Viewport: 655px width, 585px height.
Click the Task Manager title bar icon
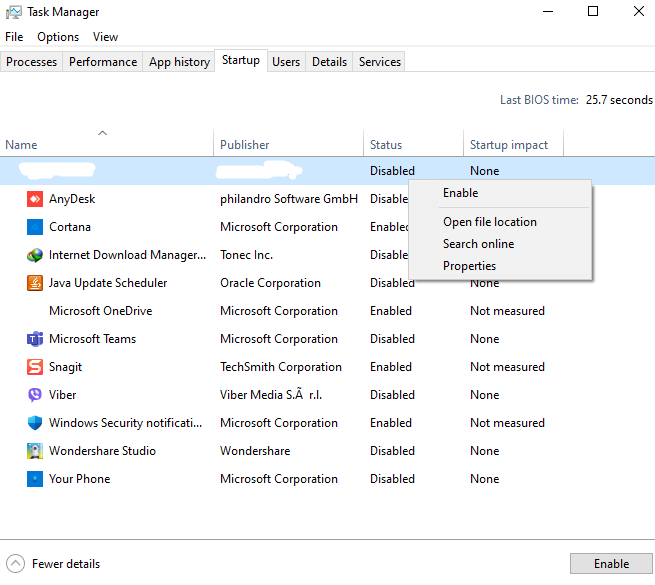pos(13,12)
